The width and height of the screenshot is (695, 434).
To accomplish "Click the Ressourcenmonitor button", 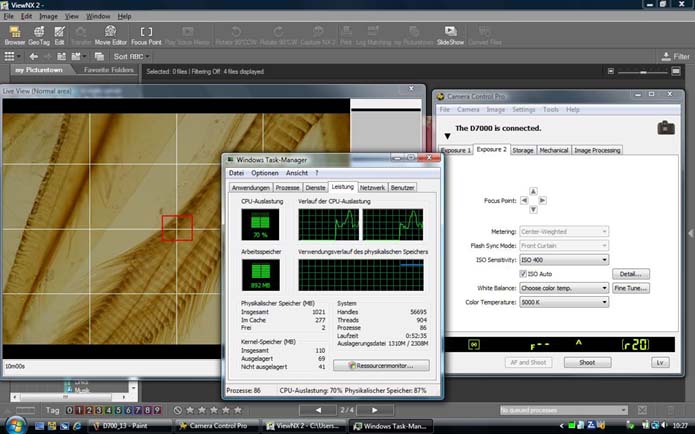I will click(x=381, y=365).
